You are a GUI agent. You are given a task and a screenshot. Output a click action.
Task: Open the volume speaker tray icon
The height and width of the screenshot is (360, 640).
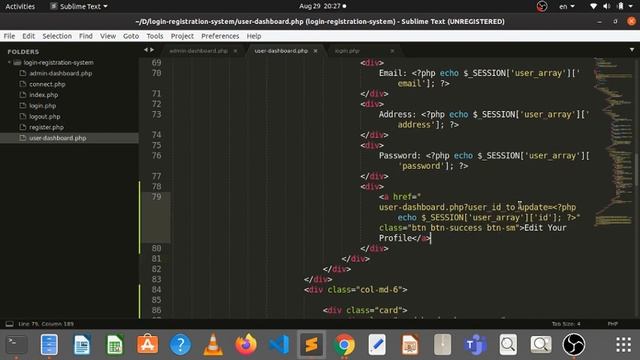click(x=607, y=6)
